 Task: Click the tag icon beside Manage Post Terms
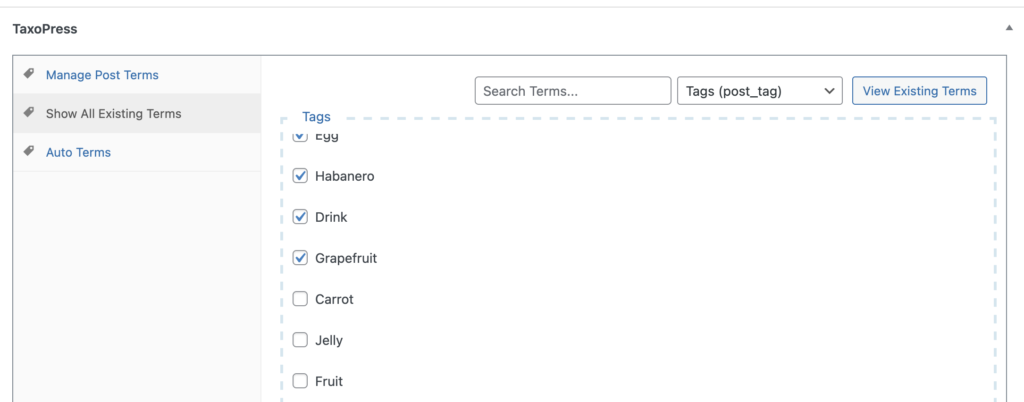click(x=29, y=74)
